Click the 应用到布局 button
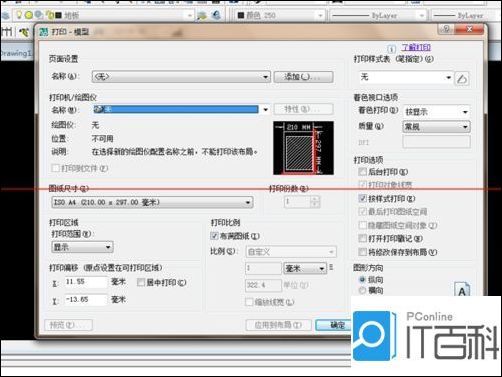 coord(278,325)
